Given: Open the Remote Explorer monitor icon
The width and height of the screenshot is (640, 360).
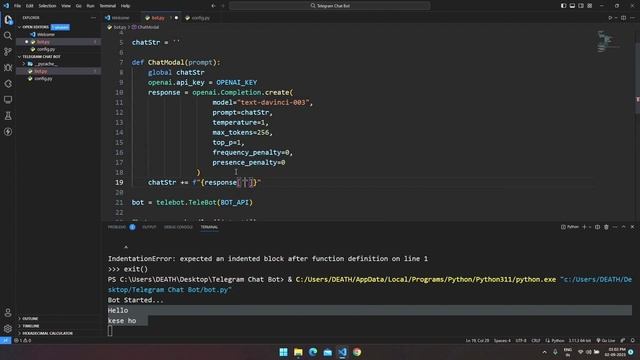Looking at the screenshot, I should click(x=8, y=100).
